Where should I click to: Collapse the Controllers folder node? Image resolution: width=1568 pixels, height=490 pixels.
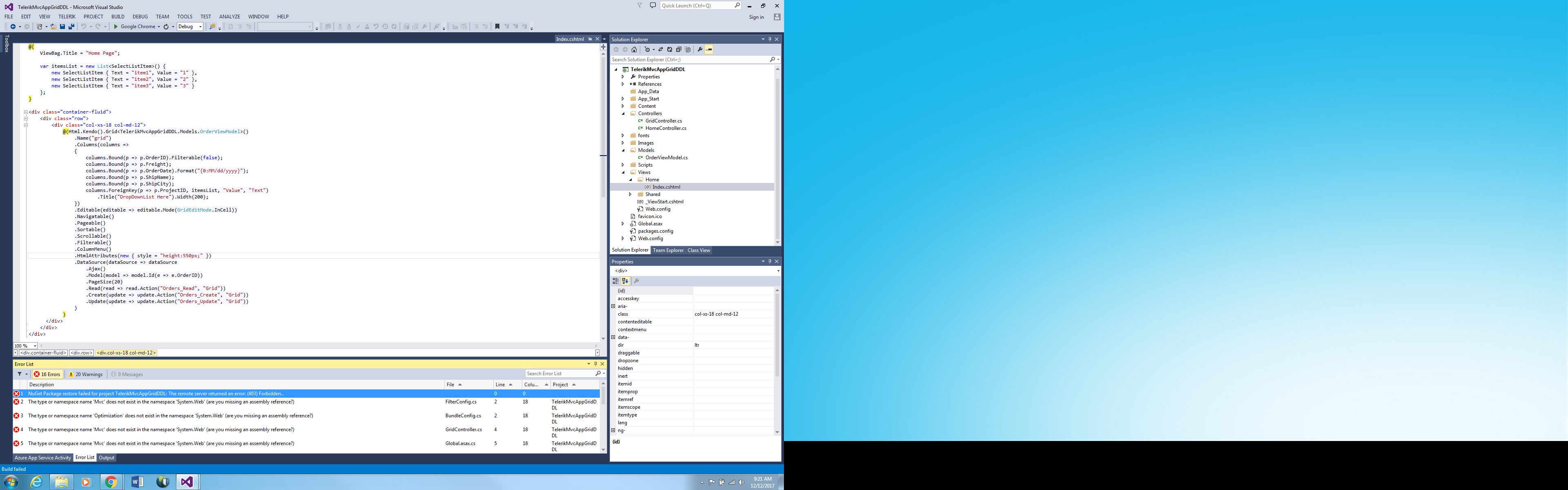pyautogui.click(x=623, y=113)
